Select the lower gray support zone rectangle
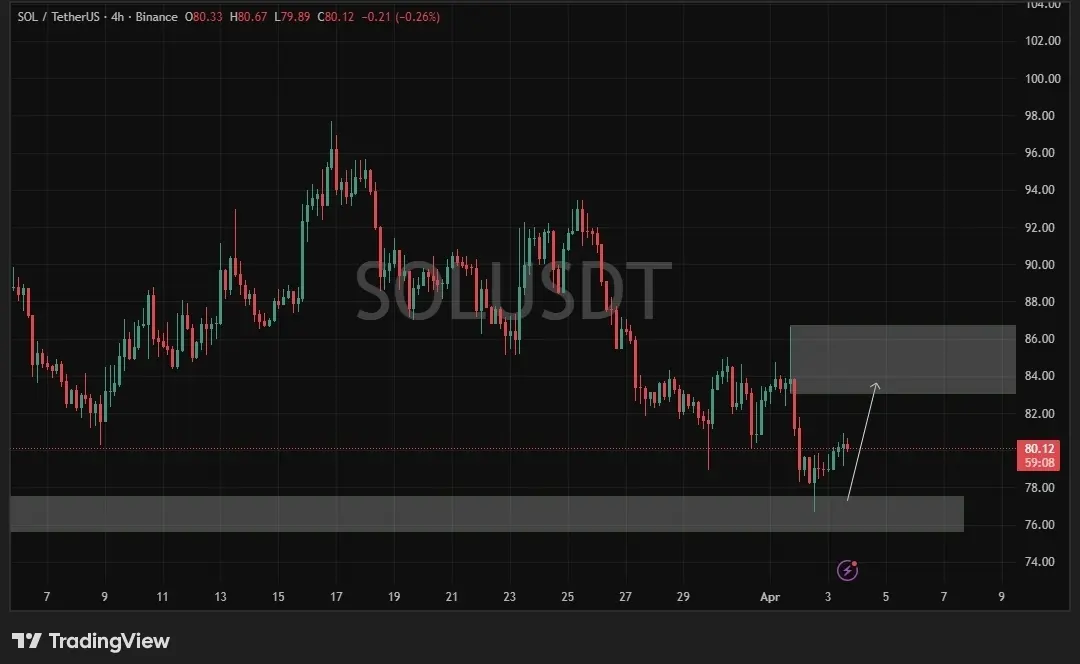The height and width of the screenshot is (664, 1080). (x=486, y=514)
